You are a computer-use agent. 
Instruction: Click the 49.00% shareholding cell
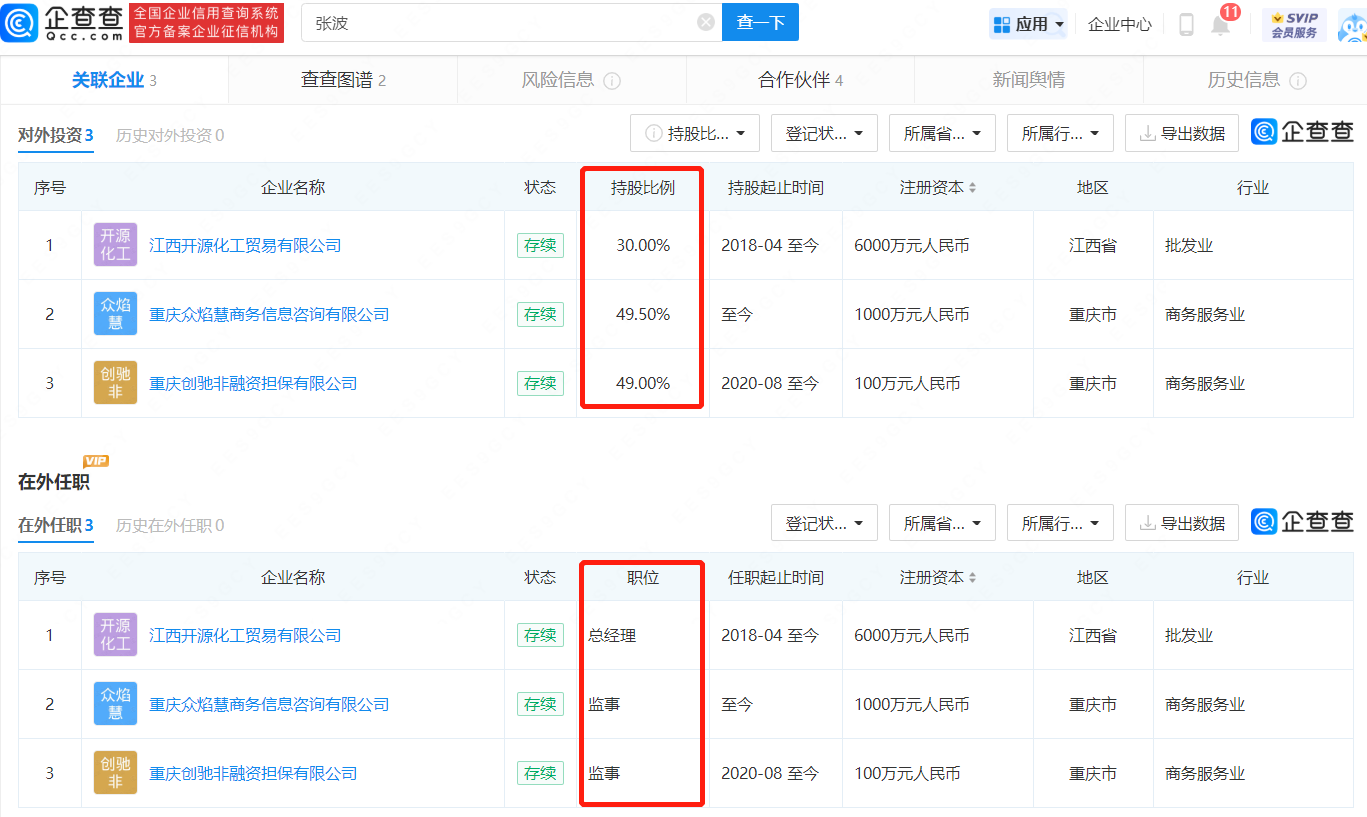[x=643, y=383]
